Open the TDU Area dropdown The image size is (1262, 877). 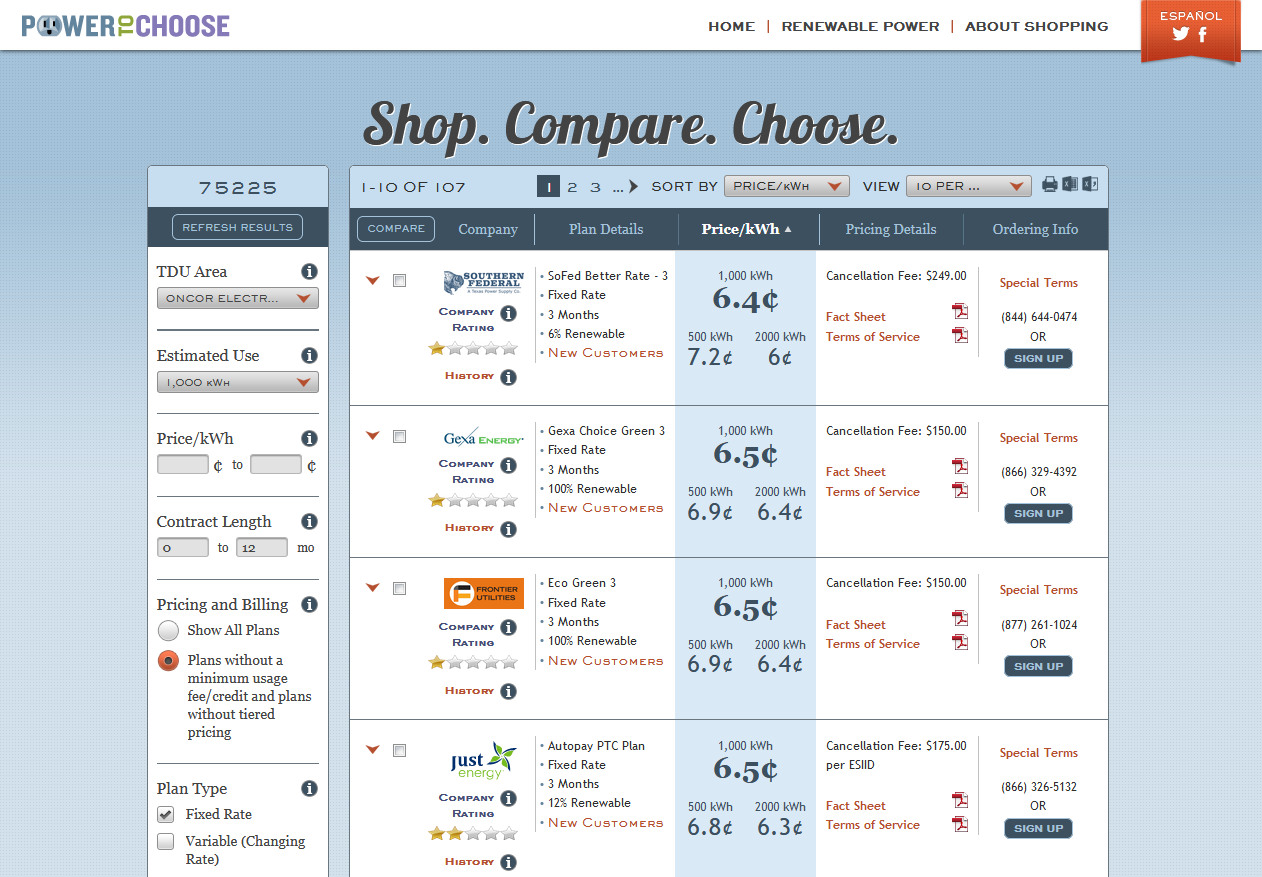click(x=238, y=298)
